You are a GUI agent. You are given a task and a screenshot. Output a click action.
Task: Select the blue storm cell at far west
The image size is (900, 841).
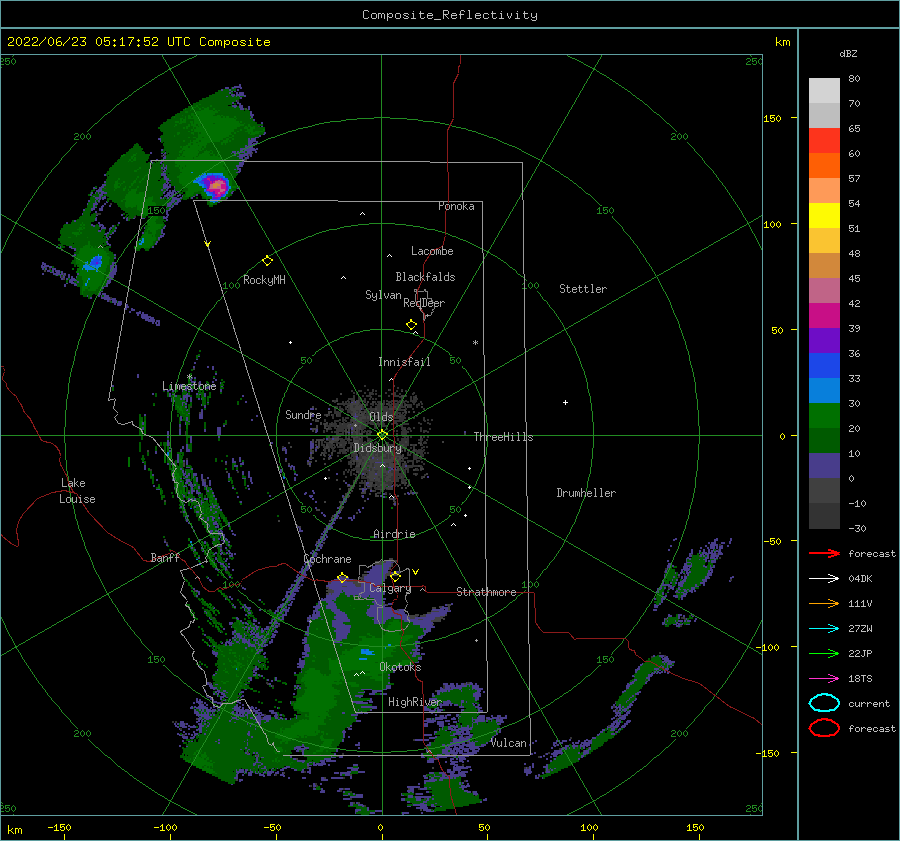coord(93,263)
